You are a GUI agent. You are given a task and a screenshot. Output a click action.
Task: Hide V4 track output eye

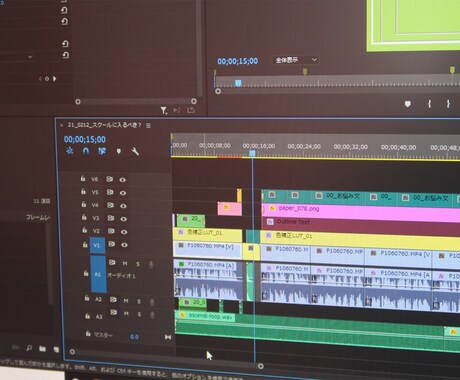coord(123,206)
